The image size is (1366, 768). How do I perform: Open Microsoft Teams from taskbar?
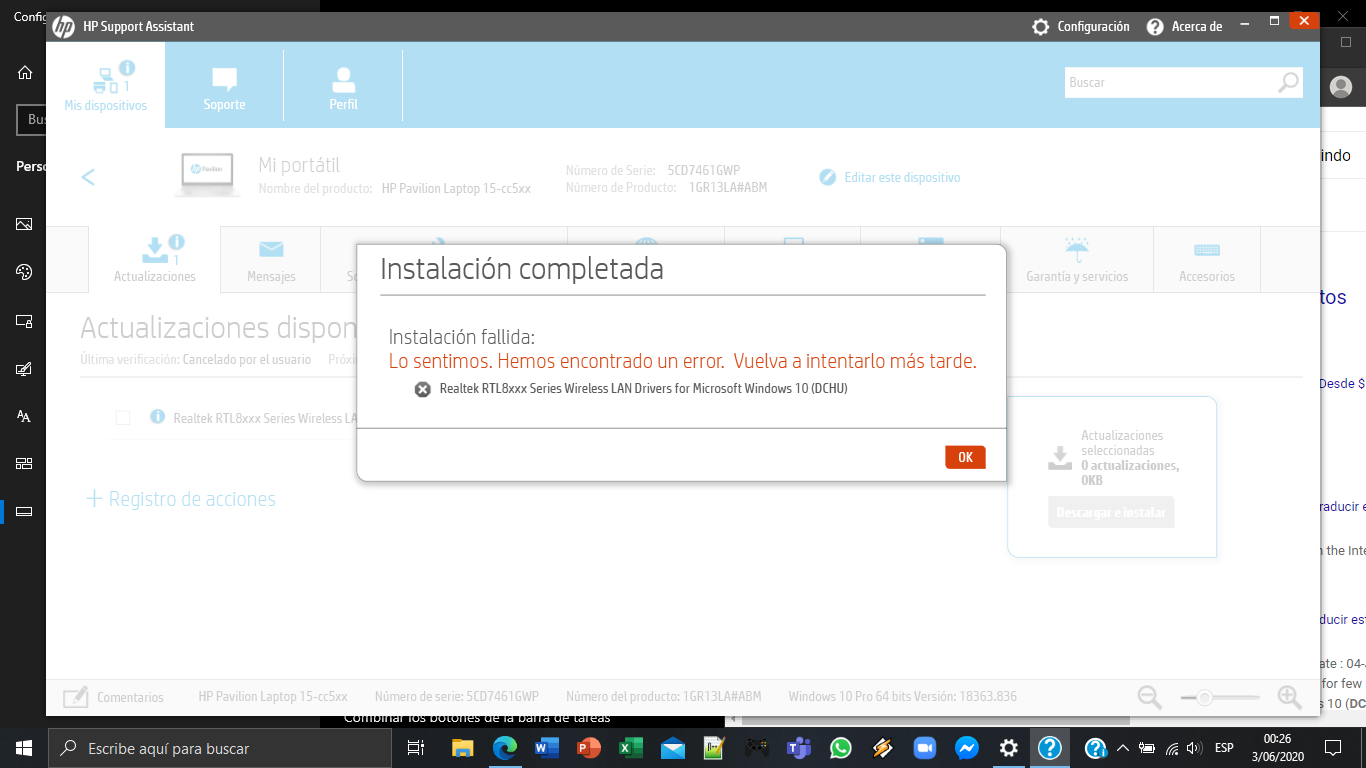798,747
